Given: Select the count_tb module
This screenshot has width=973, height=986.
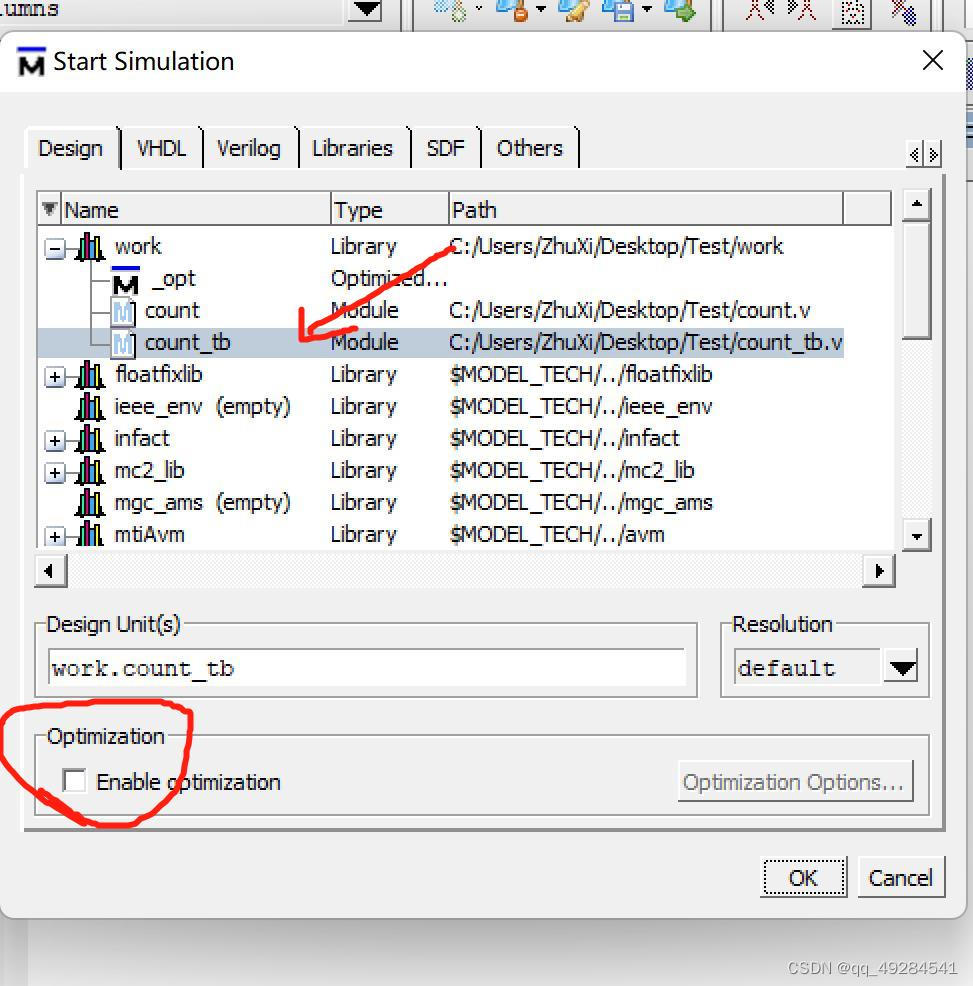Looking at the screenshot, I should pyautogui.click(x=187, y=343).
